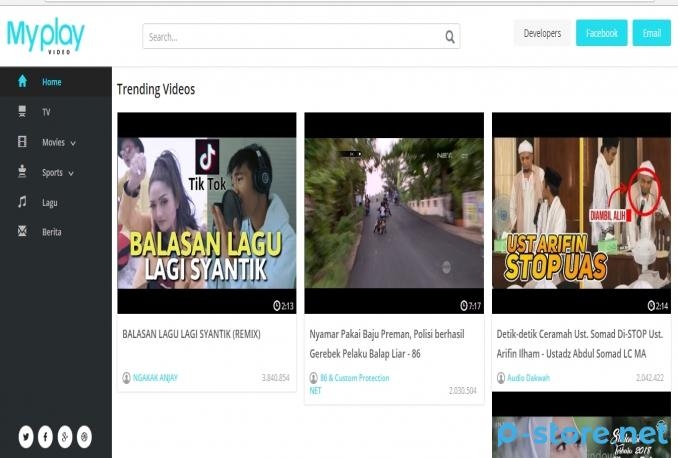Open Audio Dakwah channel link
Viewport: 678px width, 458px height.
(528, 378)
